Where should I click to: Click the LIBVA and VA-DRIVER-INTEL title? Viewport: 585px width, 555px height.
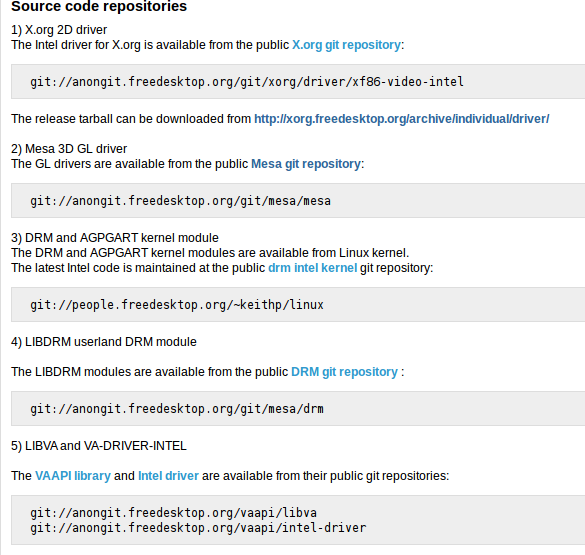(99, 446)
